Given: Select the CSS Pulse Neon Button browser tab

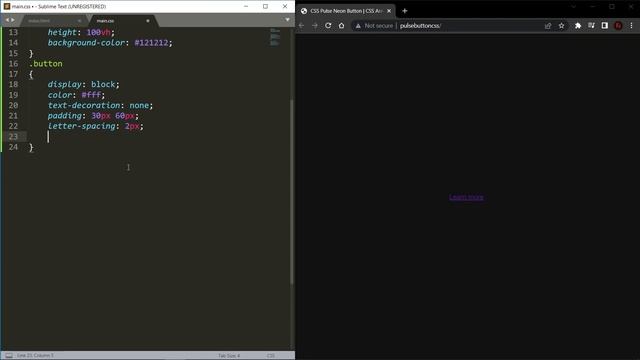Looking at the screenshot, I should [346, 11].
